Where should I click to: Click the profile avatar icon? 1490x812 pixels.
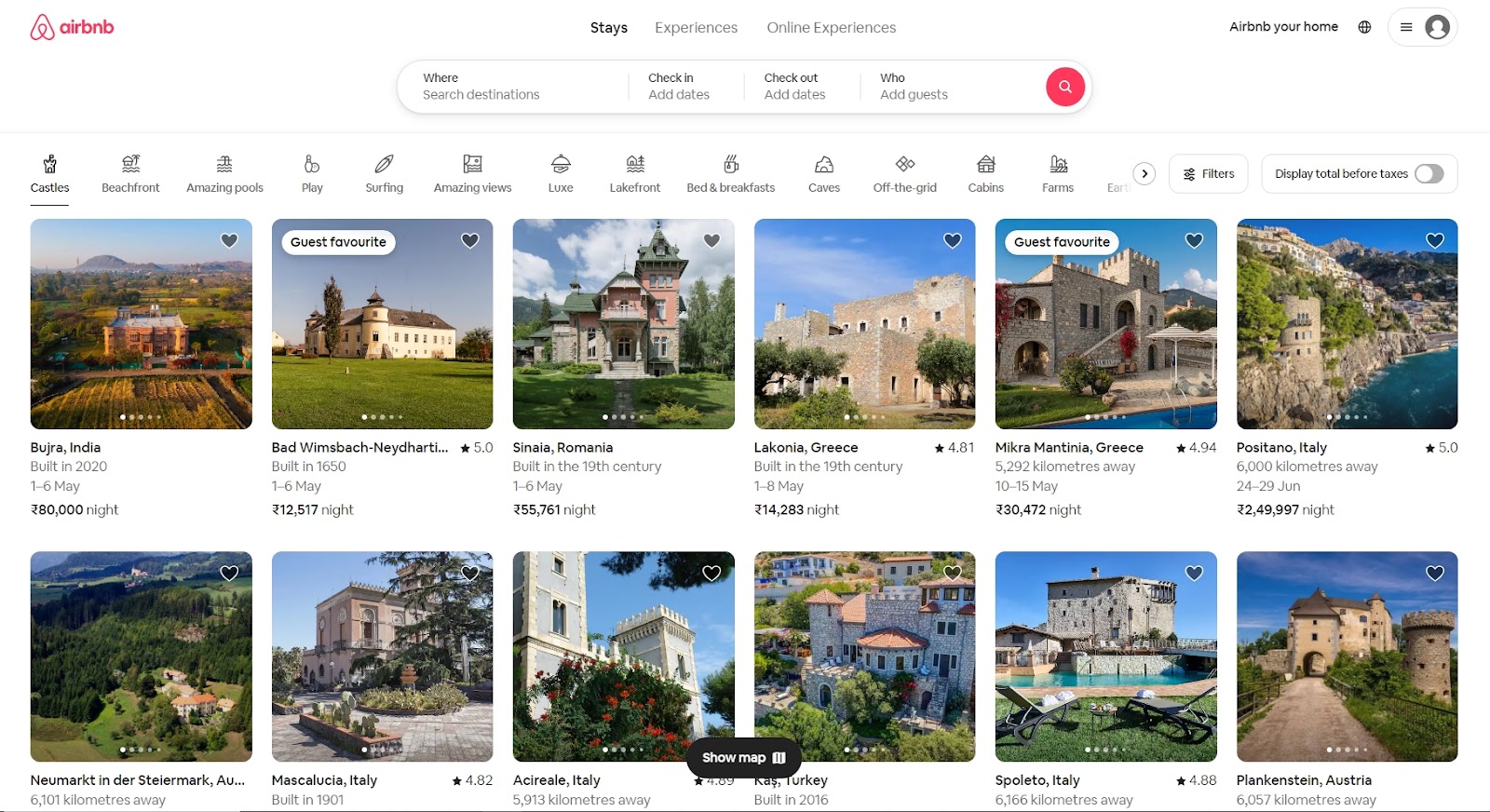pos(1437,27)
